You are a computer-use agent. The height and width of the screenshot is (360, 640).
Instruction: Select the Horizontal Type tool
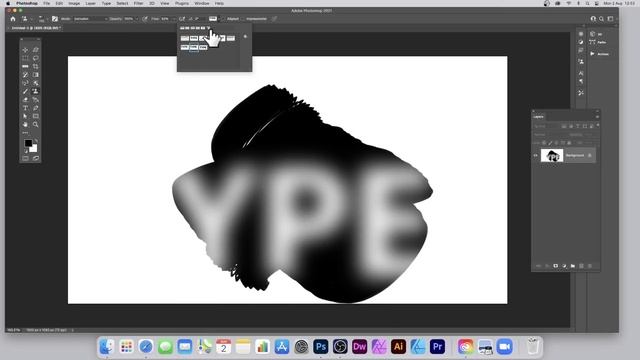click(x=25, y=108)
